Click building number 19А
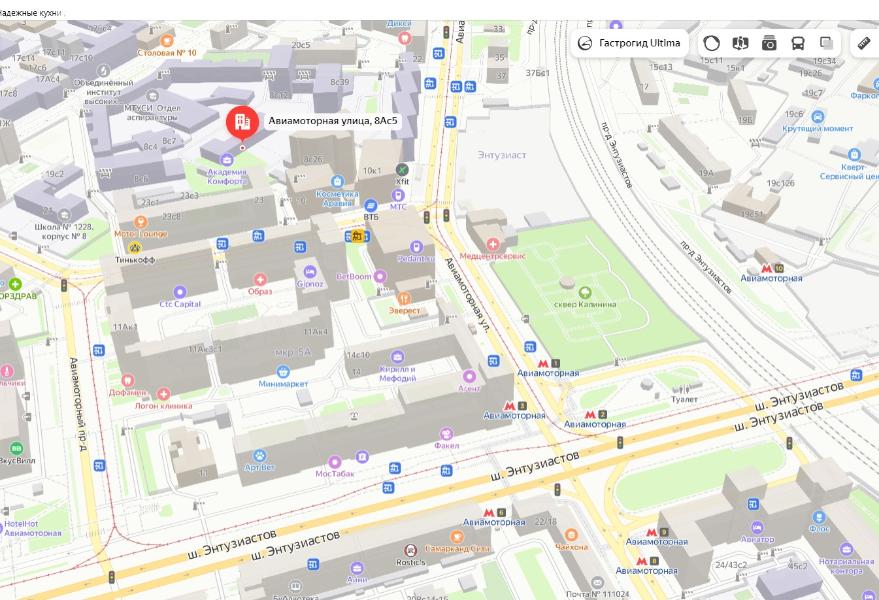This screenshot has height=600, width=879. point(706,173)
